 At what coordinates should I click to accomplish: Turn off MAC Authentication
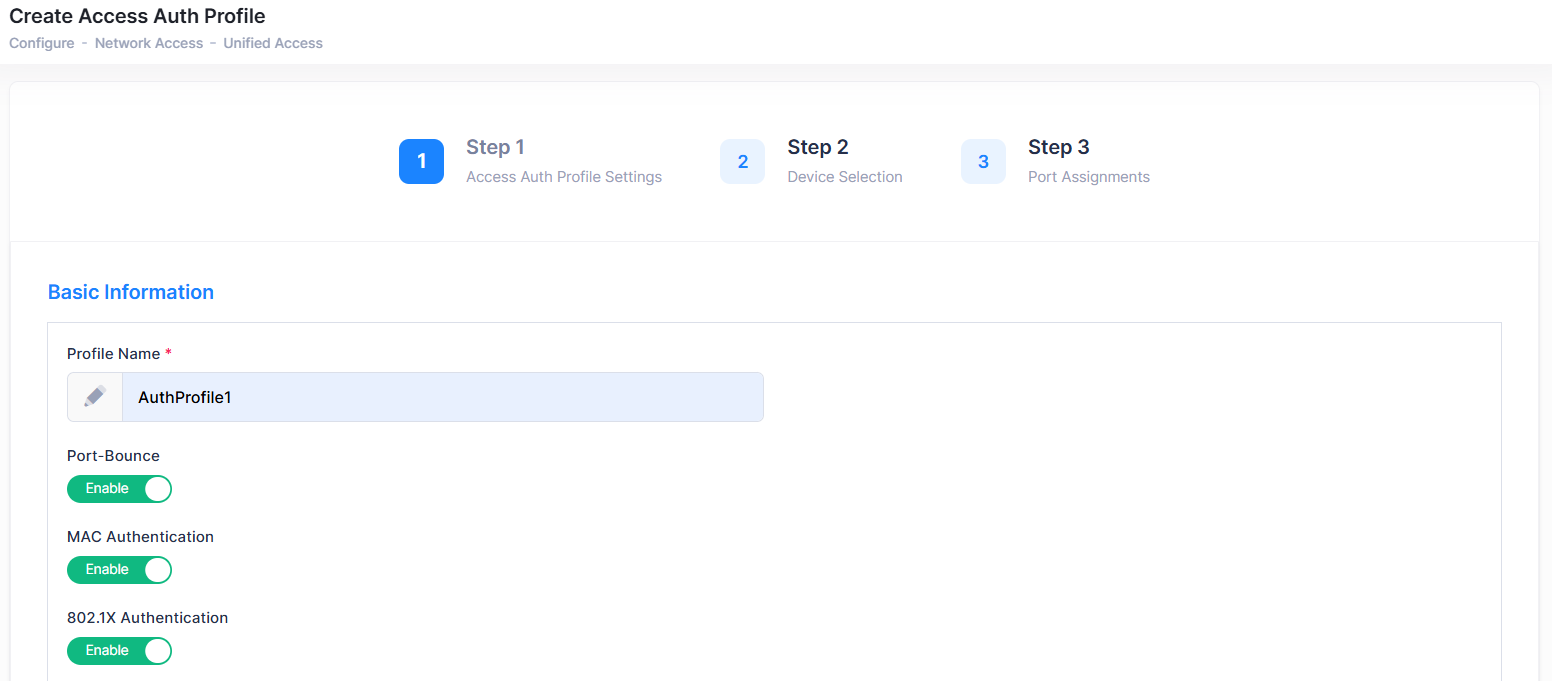pos(119,570)
